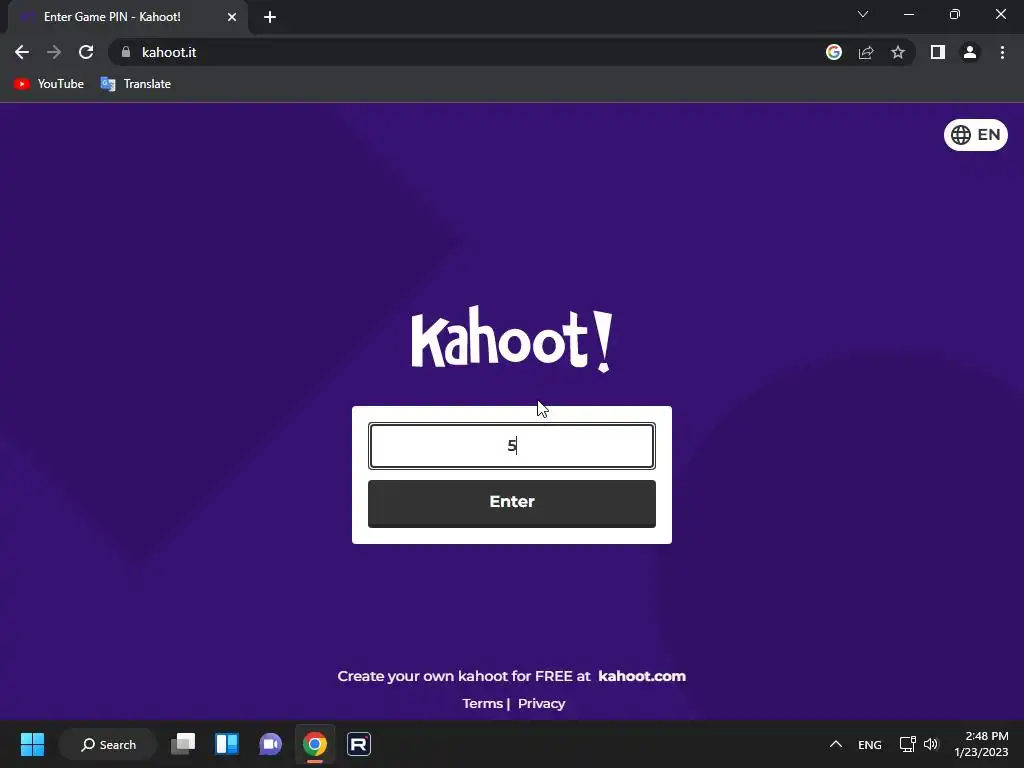Open network settings tray icon
The image size is (1024, 768).
907,744
